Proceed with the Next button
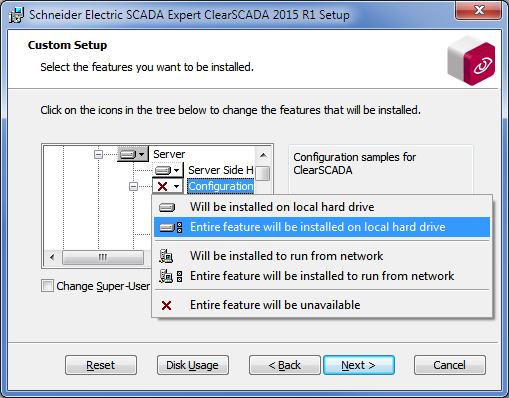The width and height of the screenshot is (509, 398). pos(359,365)
